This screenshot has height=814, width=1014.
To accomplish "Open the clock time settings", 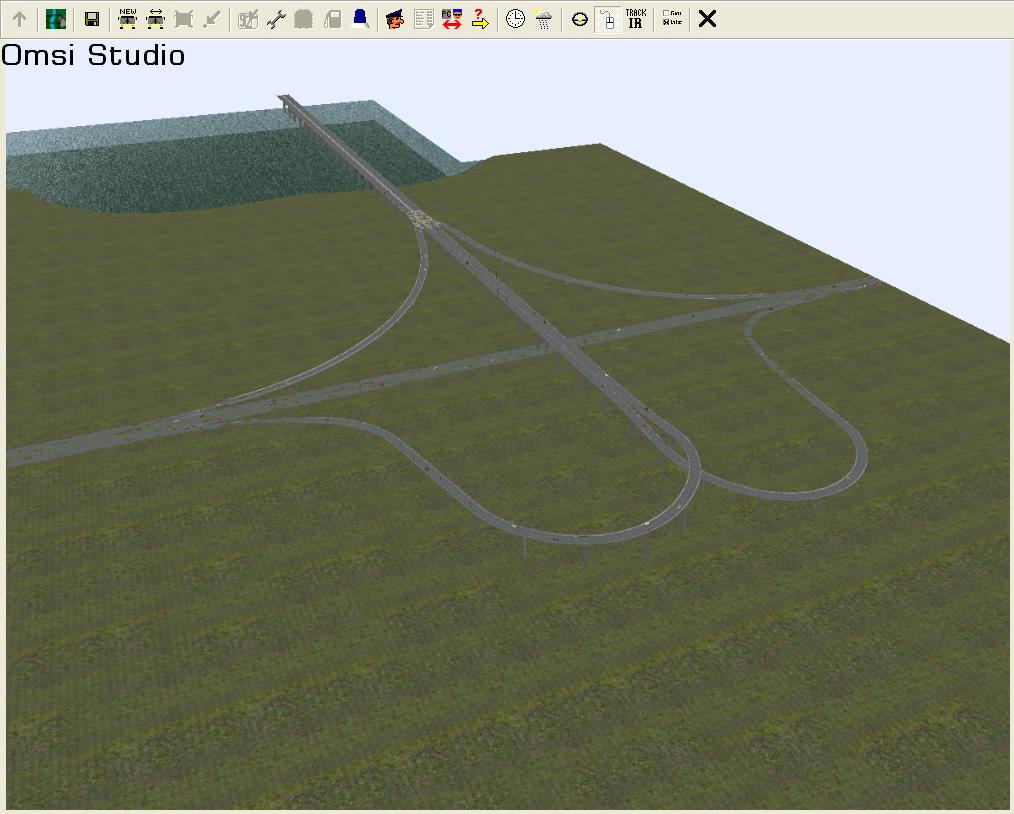I will 515,19.
